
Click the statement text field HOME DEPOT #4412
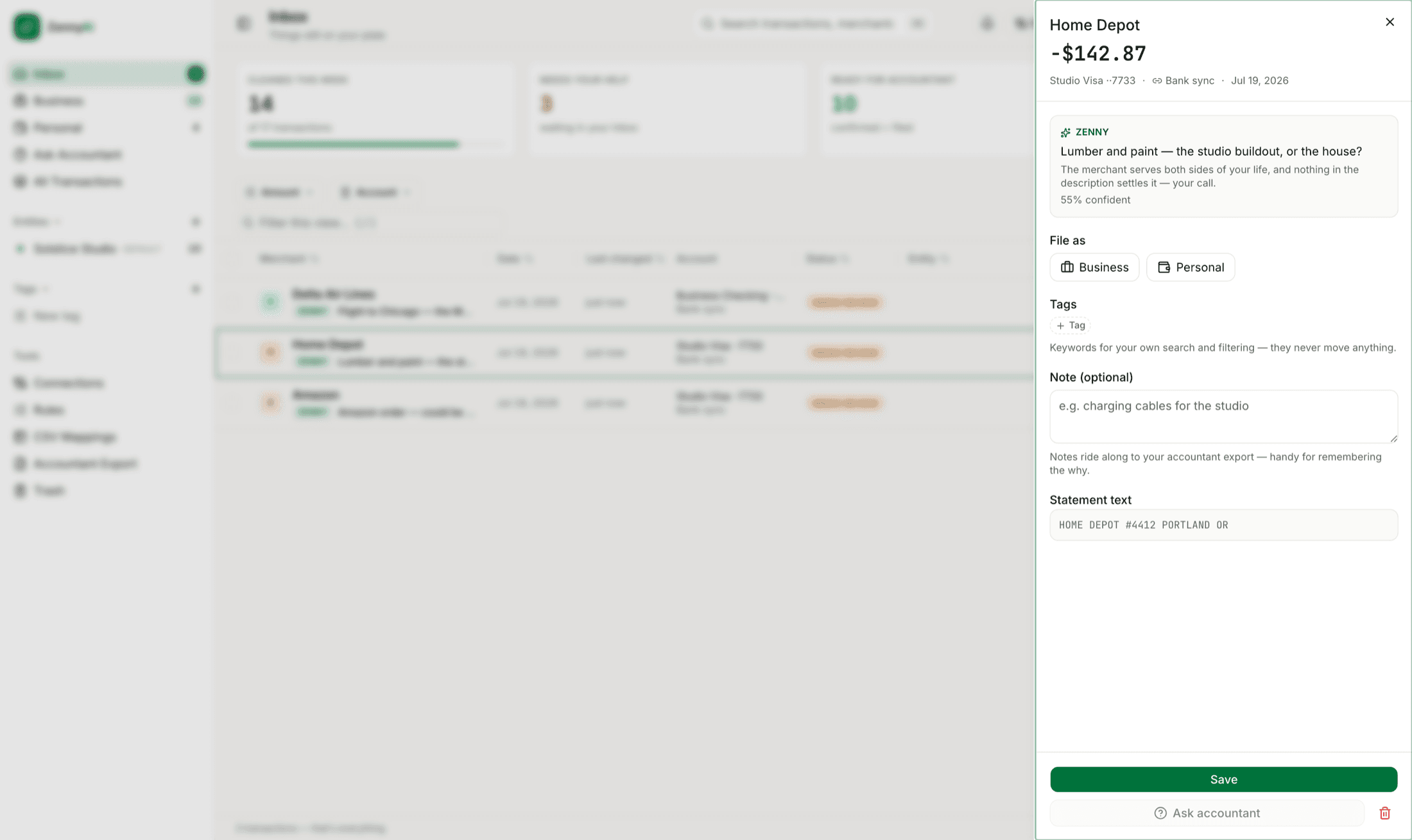click(1223, 525)
